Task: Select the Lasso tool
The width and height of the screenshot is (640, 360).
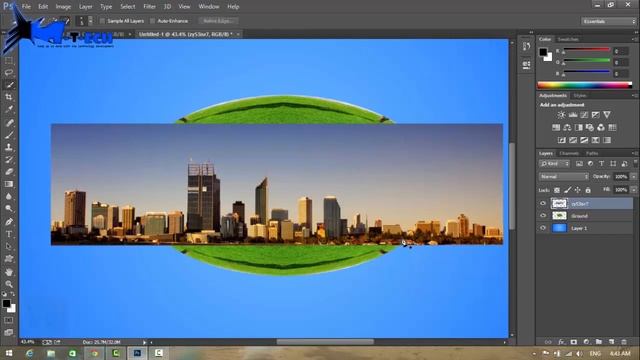Action: click(x=9, y=73)
